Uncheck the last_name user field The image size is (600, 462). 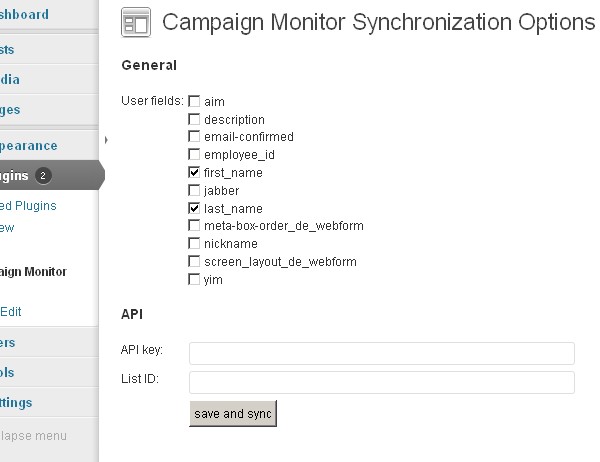194,209
